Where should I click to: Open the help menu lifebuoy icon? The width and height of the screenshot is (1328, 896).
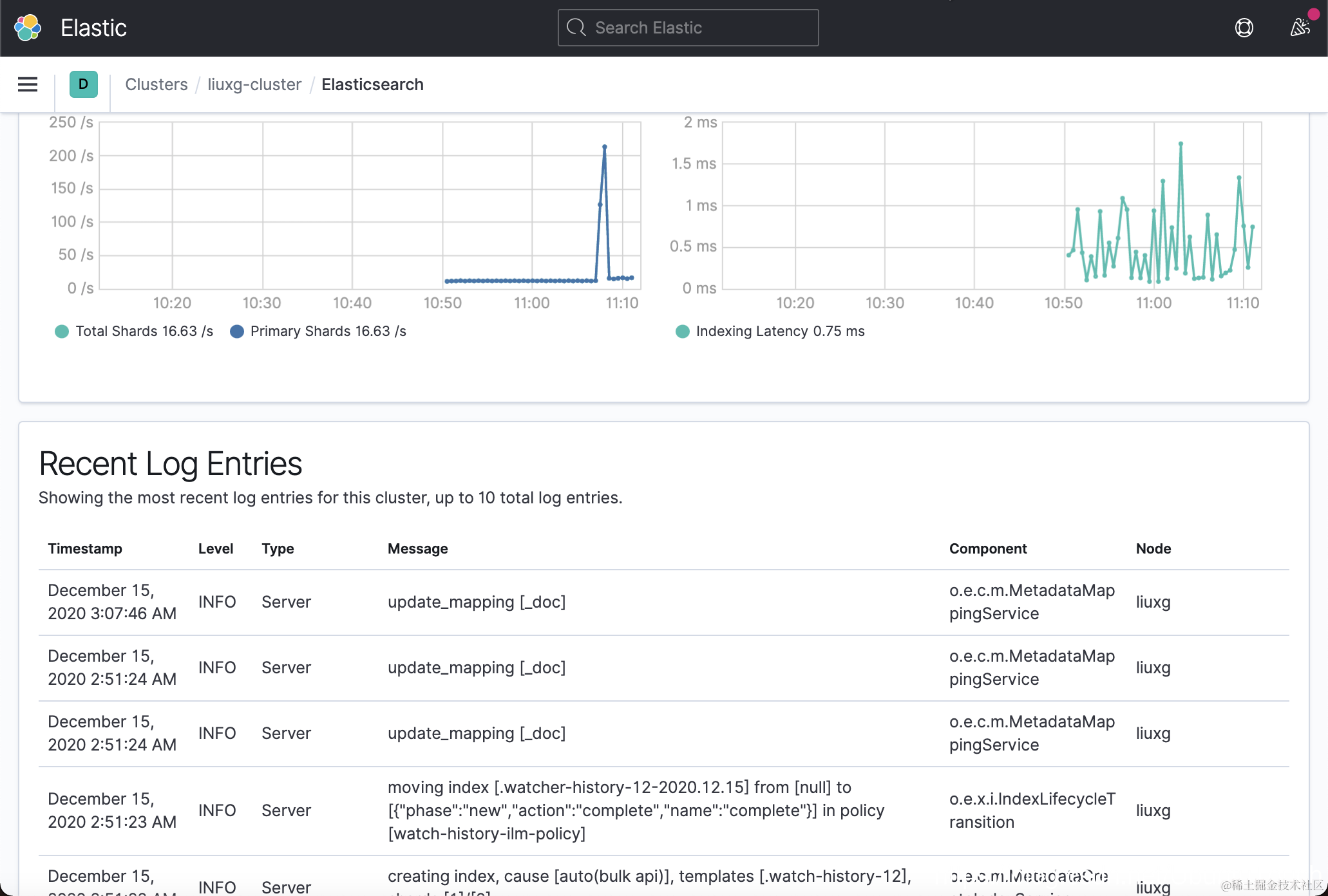pos(1244,28)
